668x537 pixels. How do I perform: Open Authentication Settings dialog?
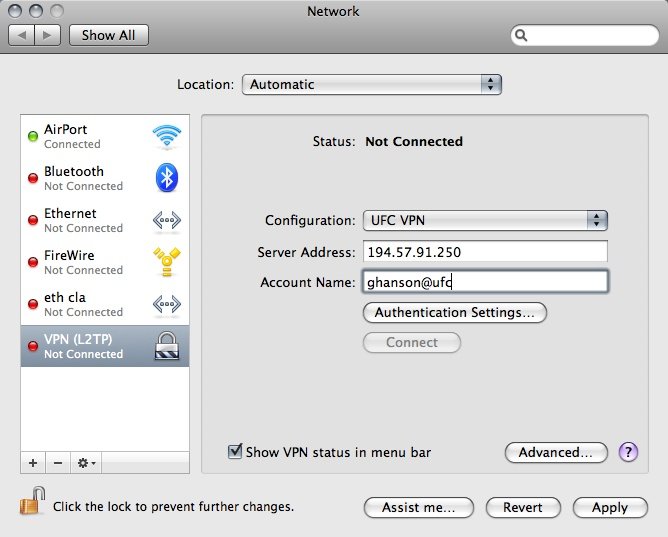(454, 312)
